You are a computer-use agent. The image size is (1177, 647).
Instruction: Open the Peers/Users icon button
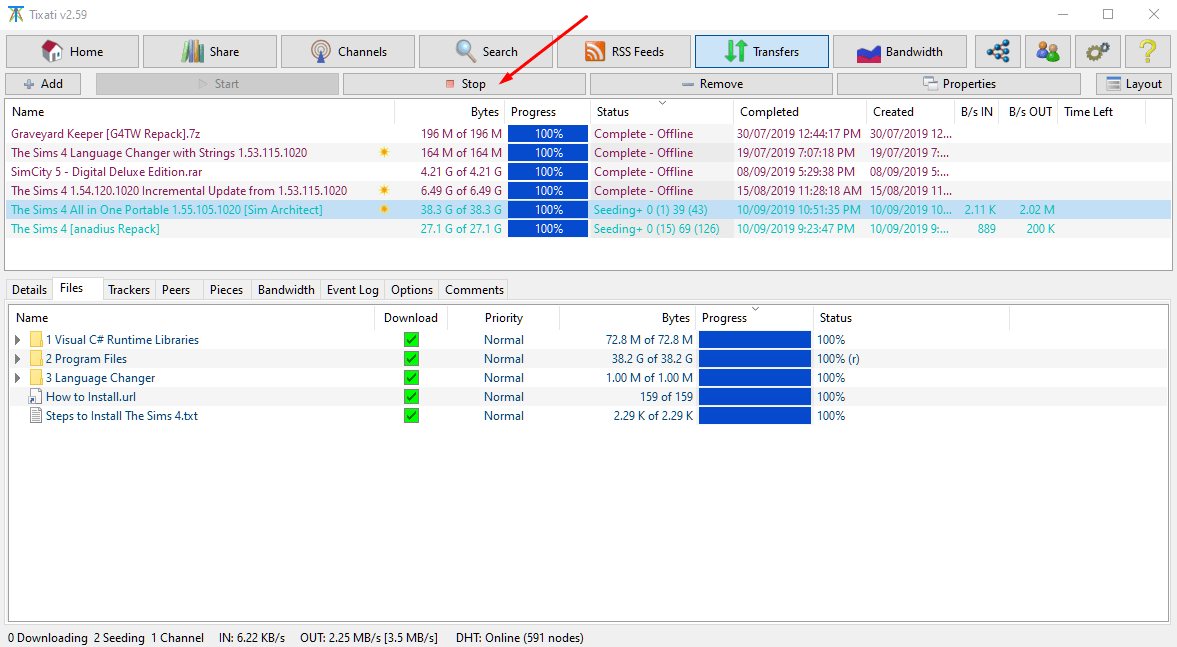1047,52
